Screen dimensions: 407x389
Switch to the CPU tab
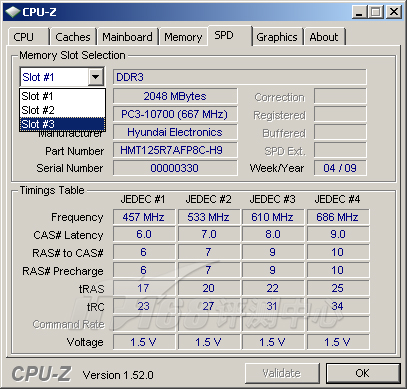point(28,37)
